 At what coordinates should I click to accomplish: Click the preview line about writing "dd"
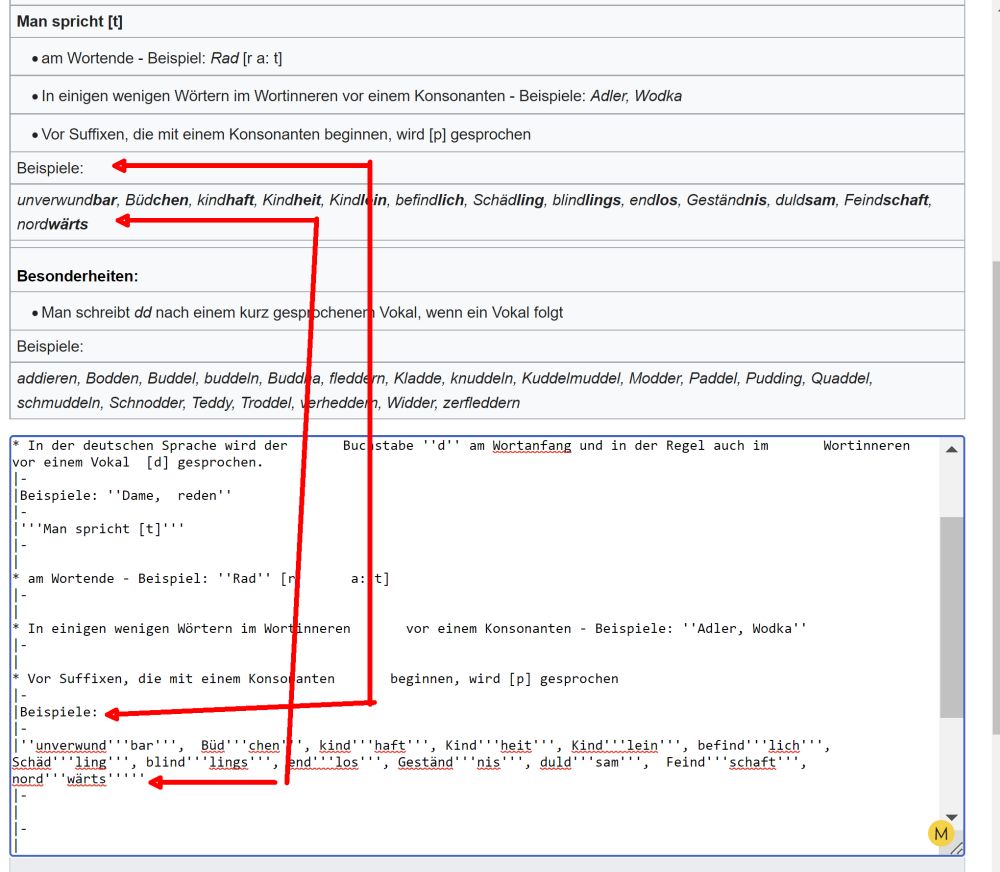coord(302,312)
